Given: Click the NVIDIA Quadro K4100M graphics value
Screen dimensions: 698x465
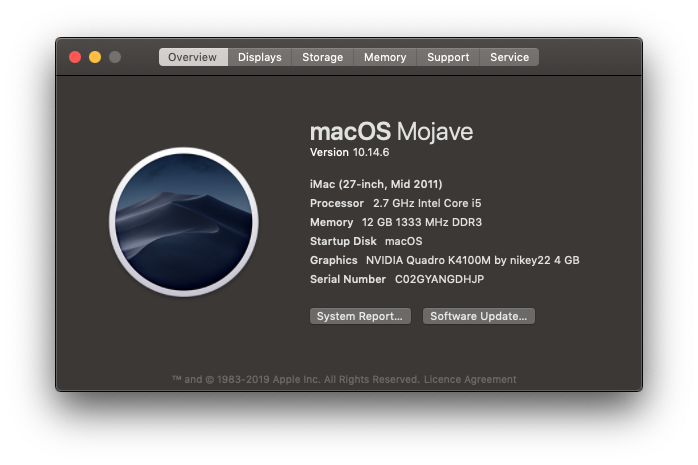Looking at the screenshot, I should tap(473, 260).
